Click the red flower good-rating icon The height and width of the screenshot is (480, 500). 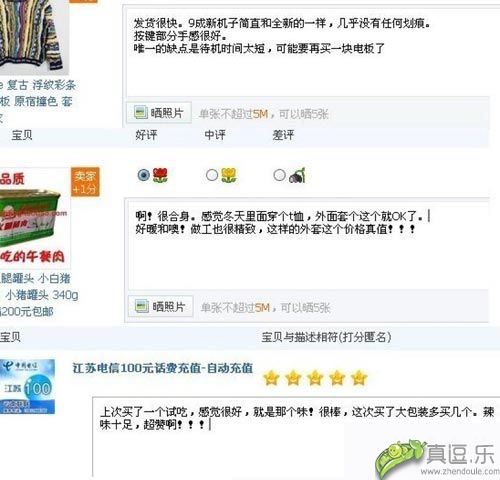[160, 175]
